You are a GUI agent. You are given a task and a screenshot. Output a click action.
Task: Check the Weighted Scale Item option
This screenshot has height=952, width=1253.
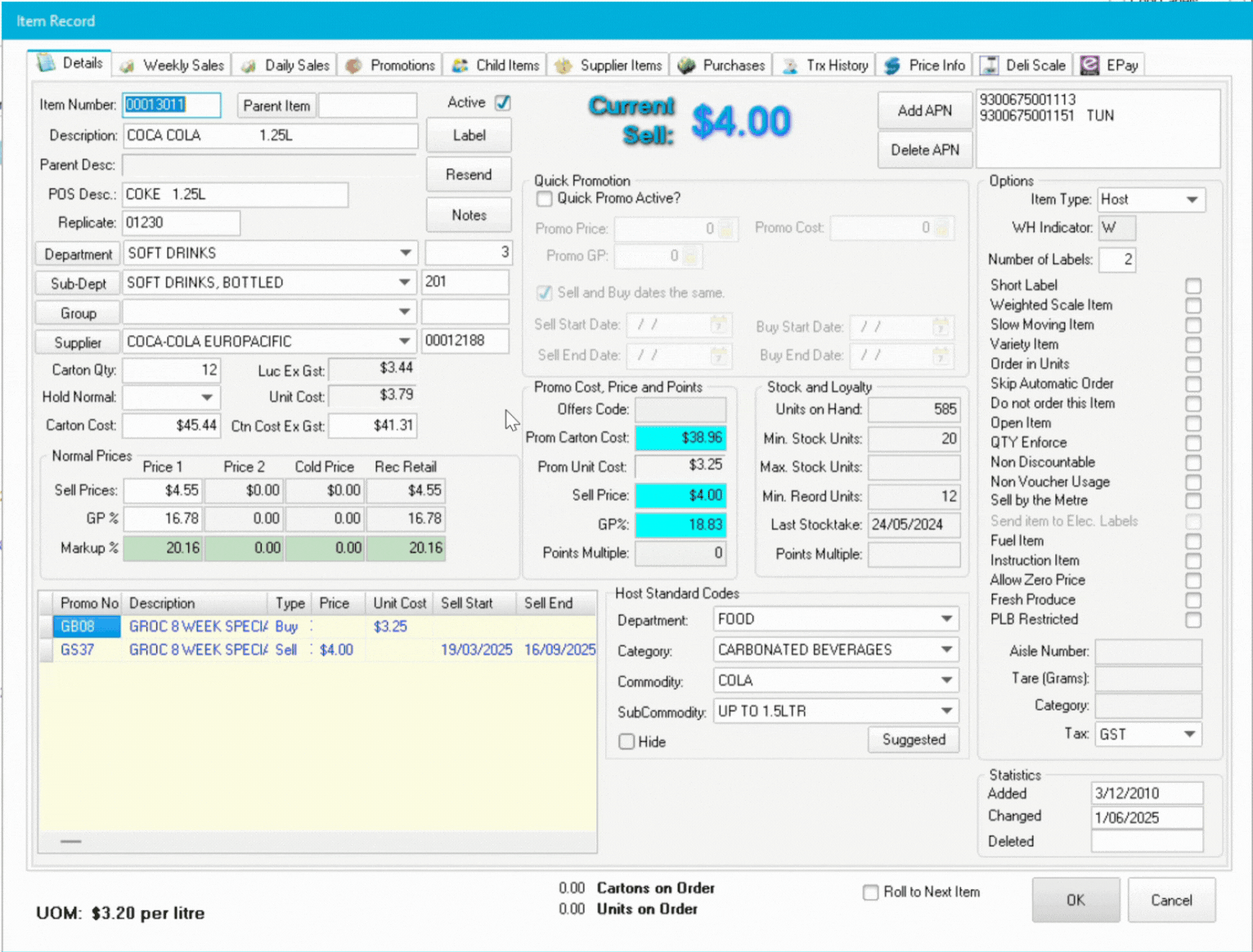[1193, 305]
